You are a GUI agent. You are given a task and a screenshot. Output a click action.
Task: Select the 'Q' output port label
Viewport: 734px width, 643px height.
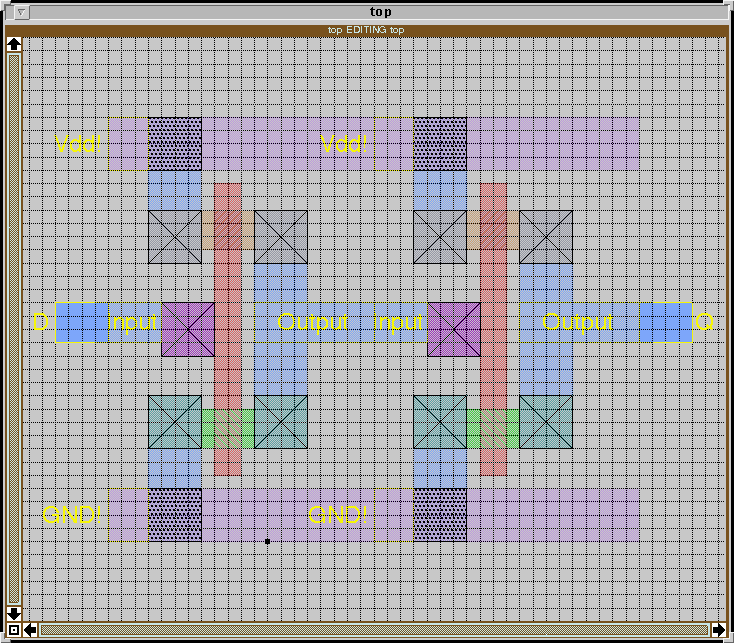coord(705,322)
